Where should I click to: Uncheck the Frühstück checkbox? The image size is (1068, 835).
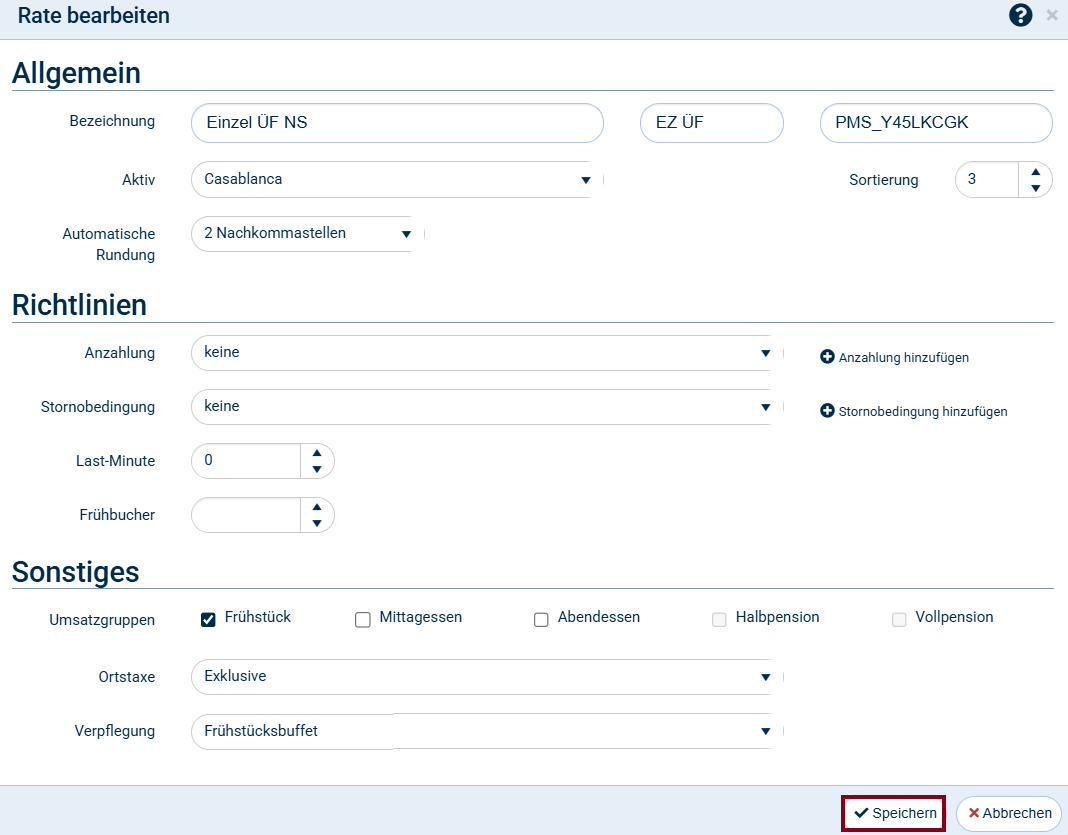click(x=208, y=619)
